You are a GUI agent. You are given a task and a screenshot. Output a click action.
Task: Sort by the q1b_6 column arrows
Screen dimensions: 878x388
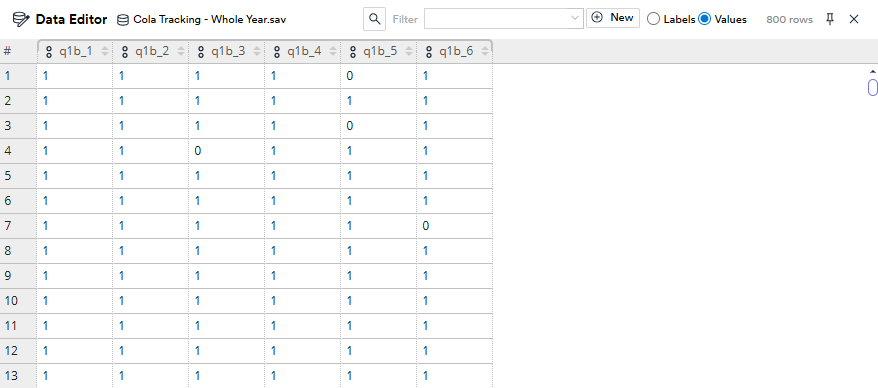coord(485,52)
